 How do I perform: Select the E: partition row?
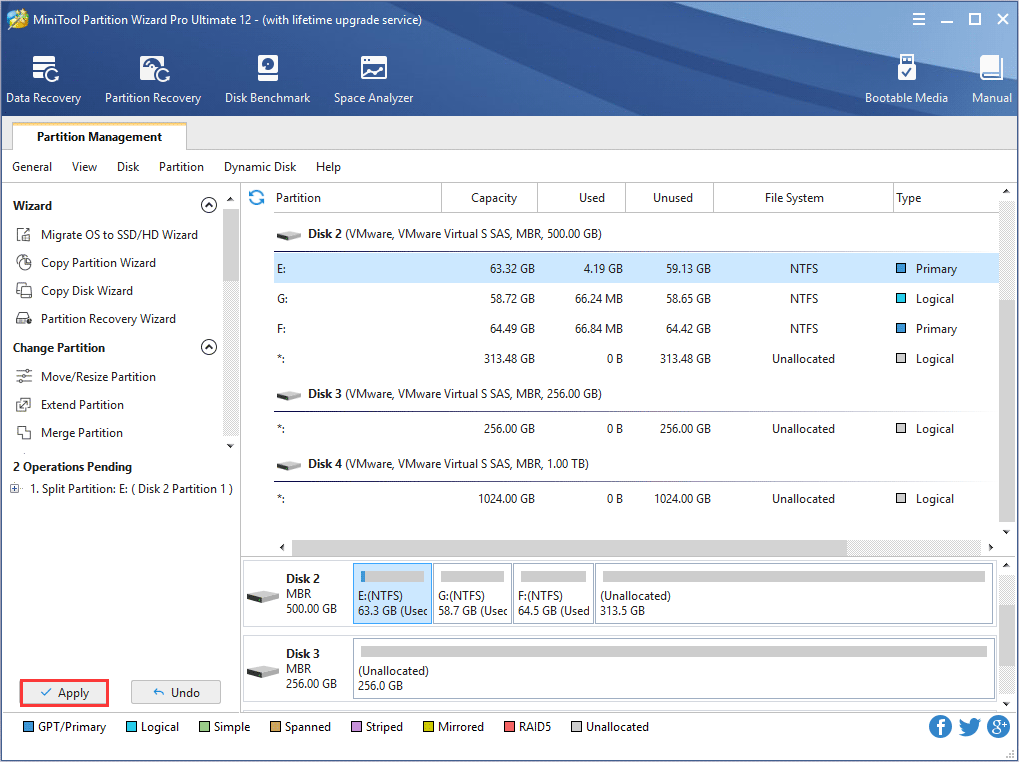(x=636, y=268)
